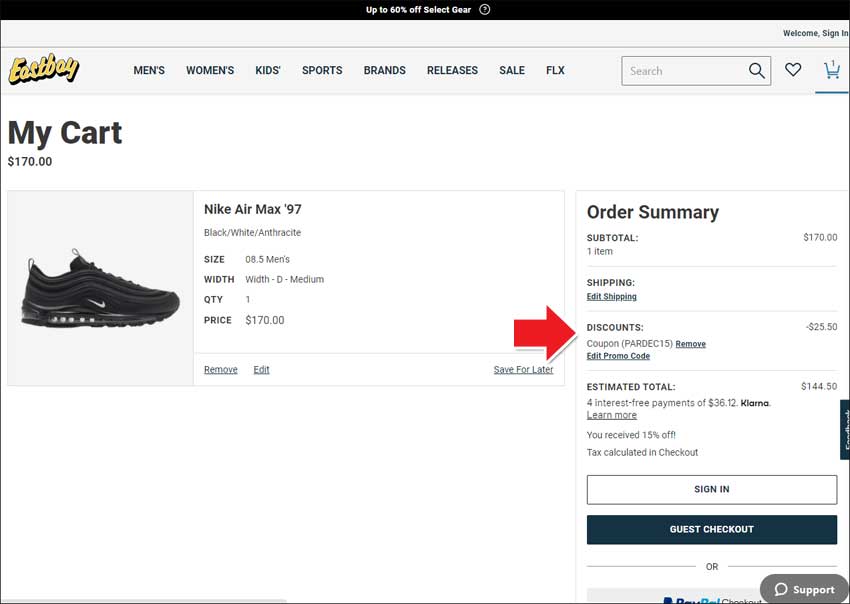Click the $144.50 estimated total
This screenshot has height=604, width=850.
(819, 387)
